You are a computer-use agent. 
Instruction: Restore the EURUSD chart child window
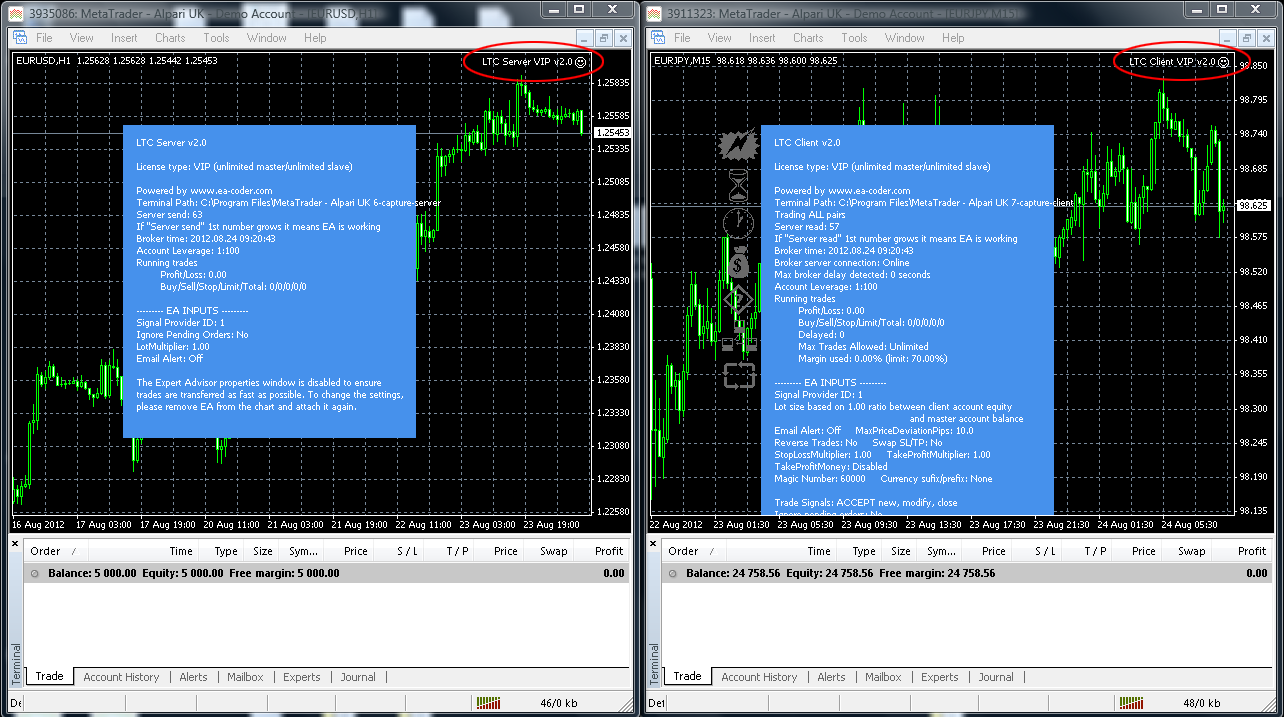pyautogui.click(x=604, y=38)
